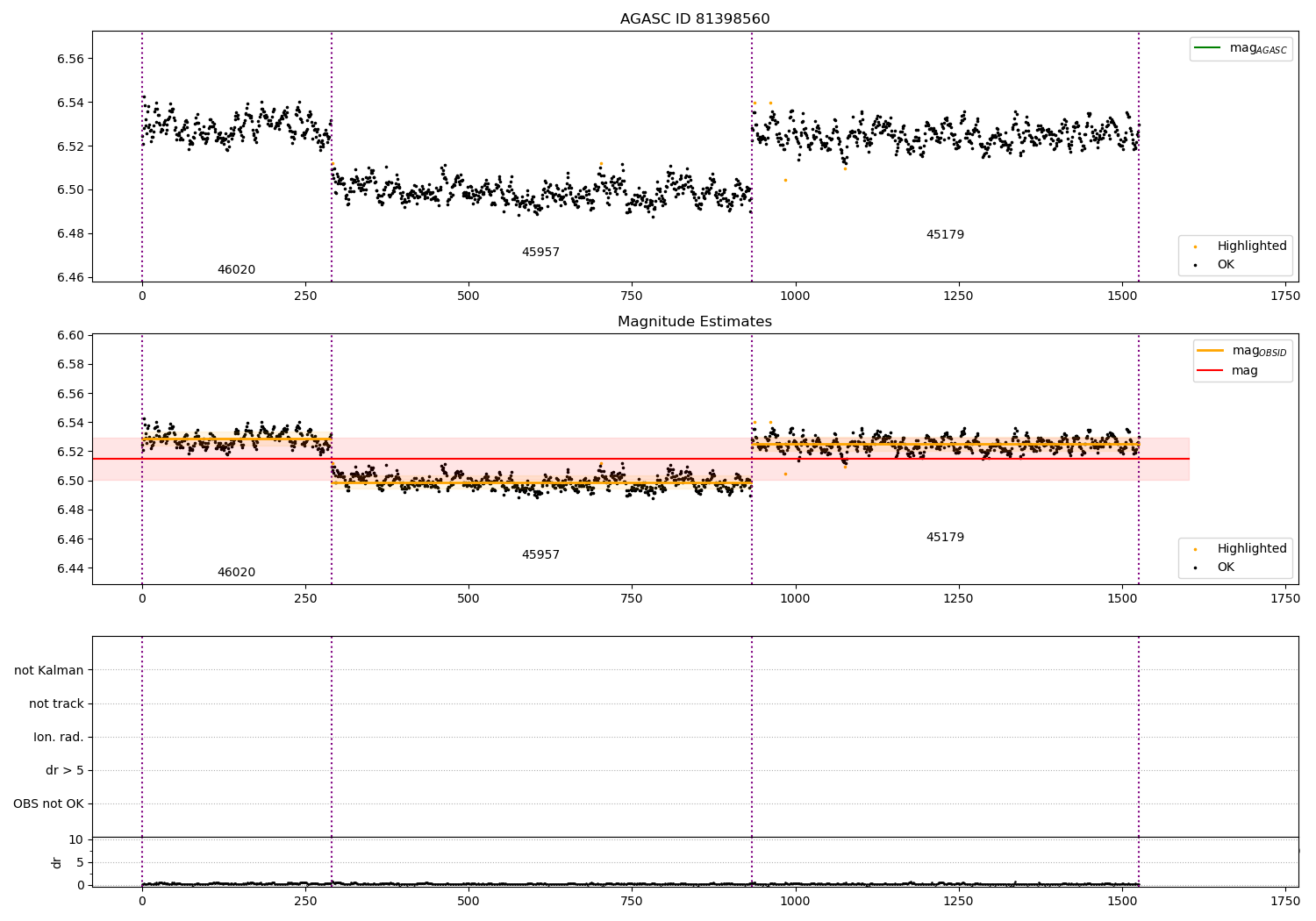The height and width of the screenshot is (921, 1316).
Task: Click the "Magnitude Estimates" subplot title
Action: pos(695,322)
